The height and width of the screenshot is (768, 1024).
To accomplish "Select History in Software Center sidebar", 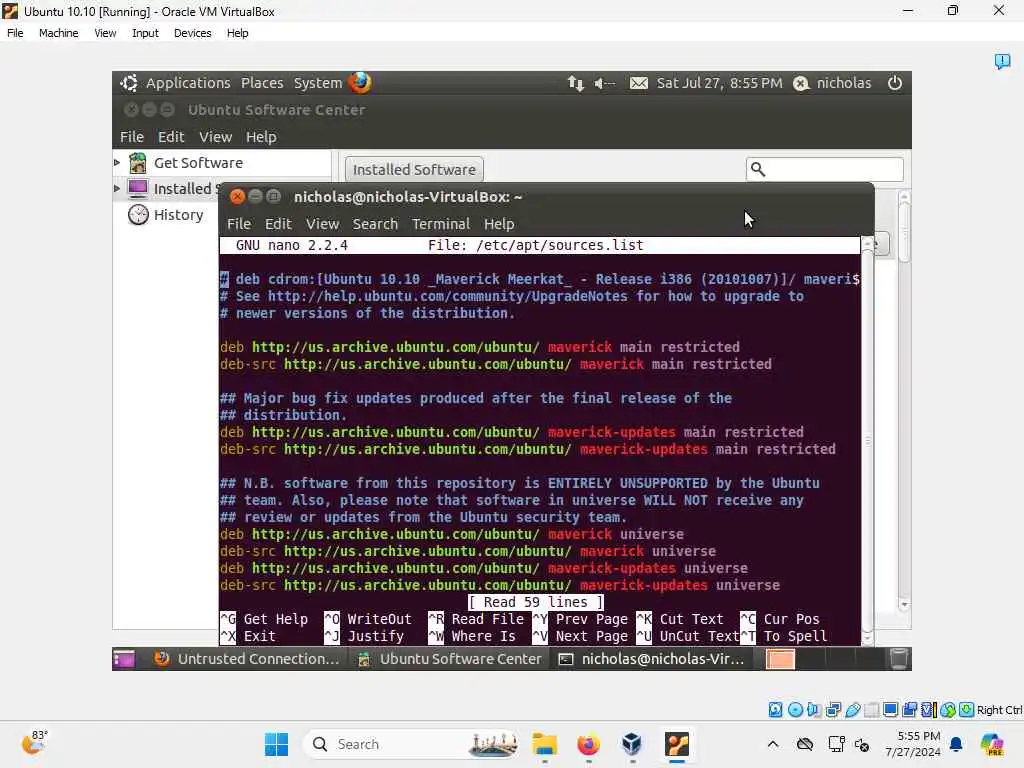I will tap(178, 215).
